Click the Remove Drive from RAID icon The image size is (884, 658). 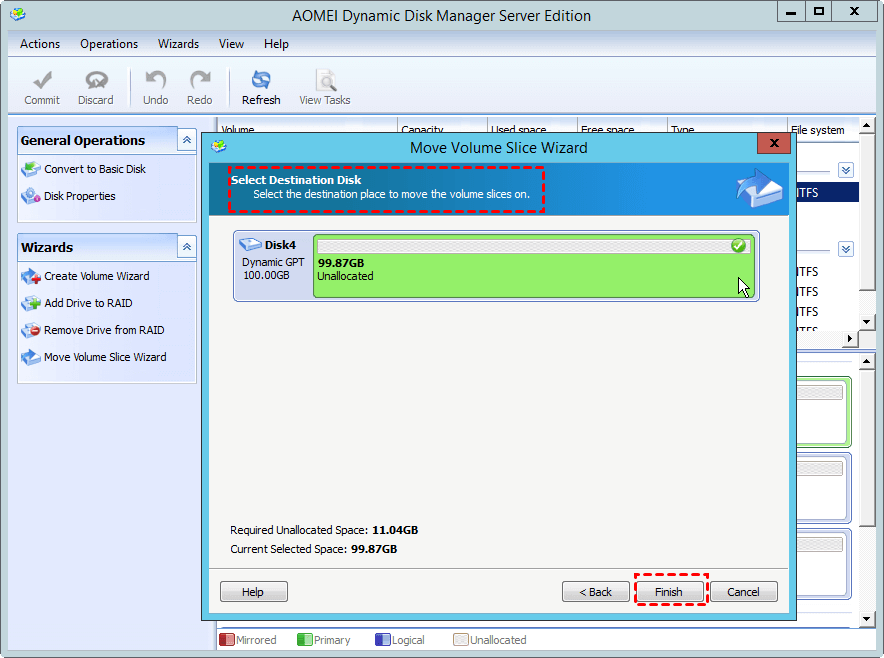point(30,330)
